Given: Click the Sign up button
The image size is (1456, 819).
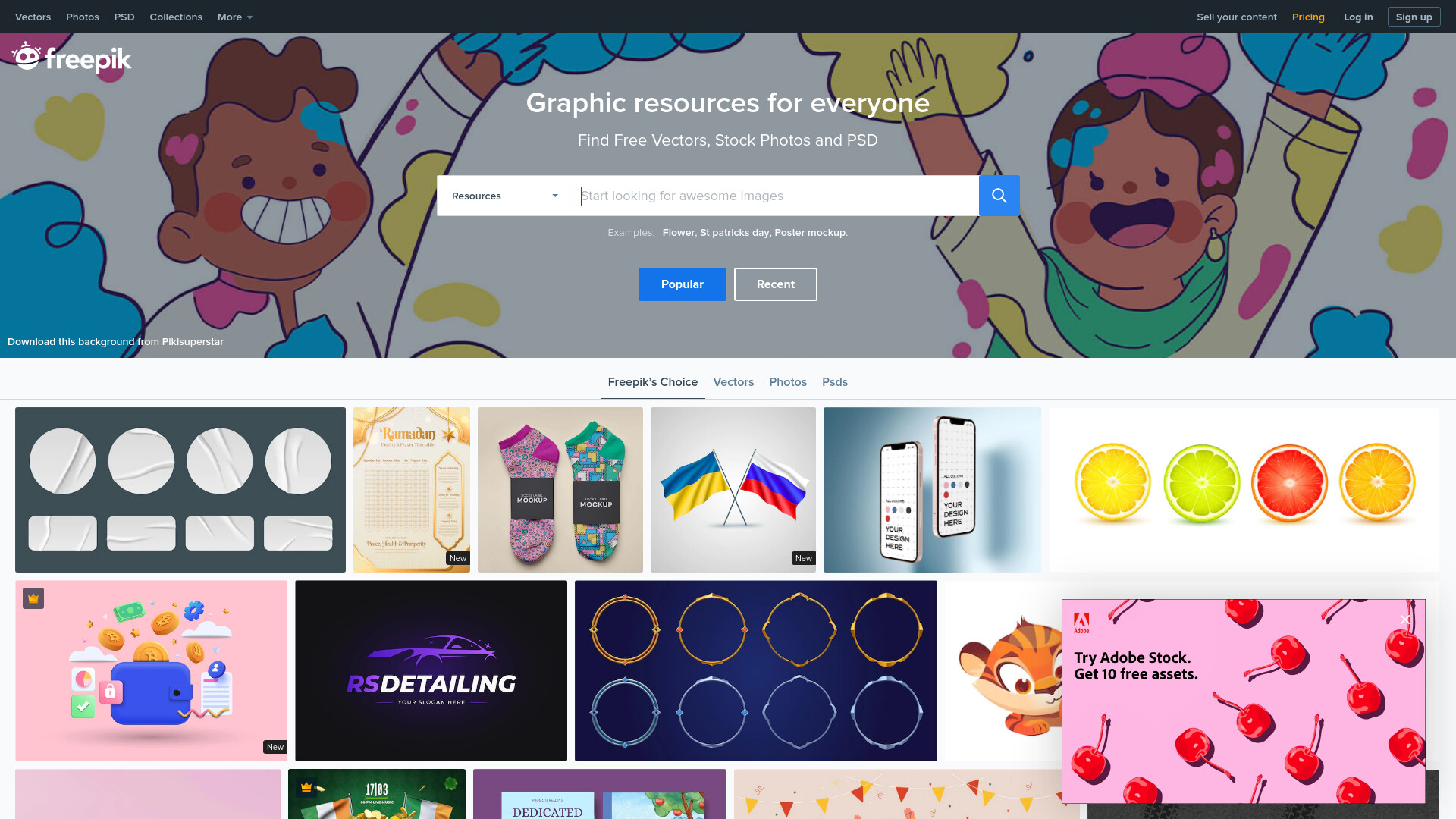Looking at the screenshot, I should pyautogui.click(x=1414, y=17).
